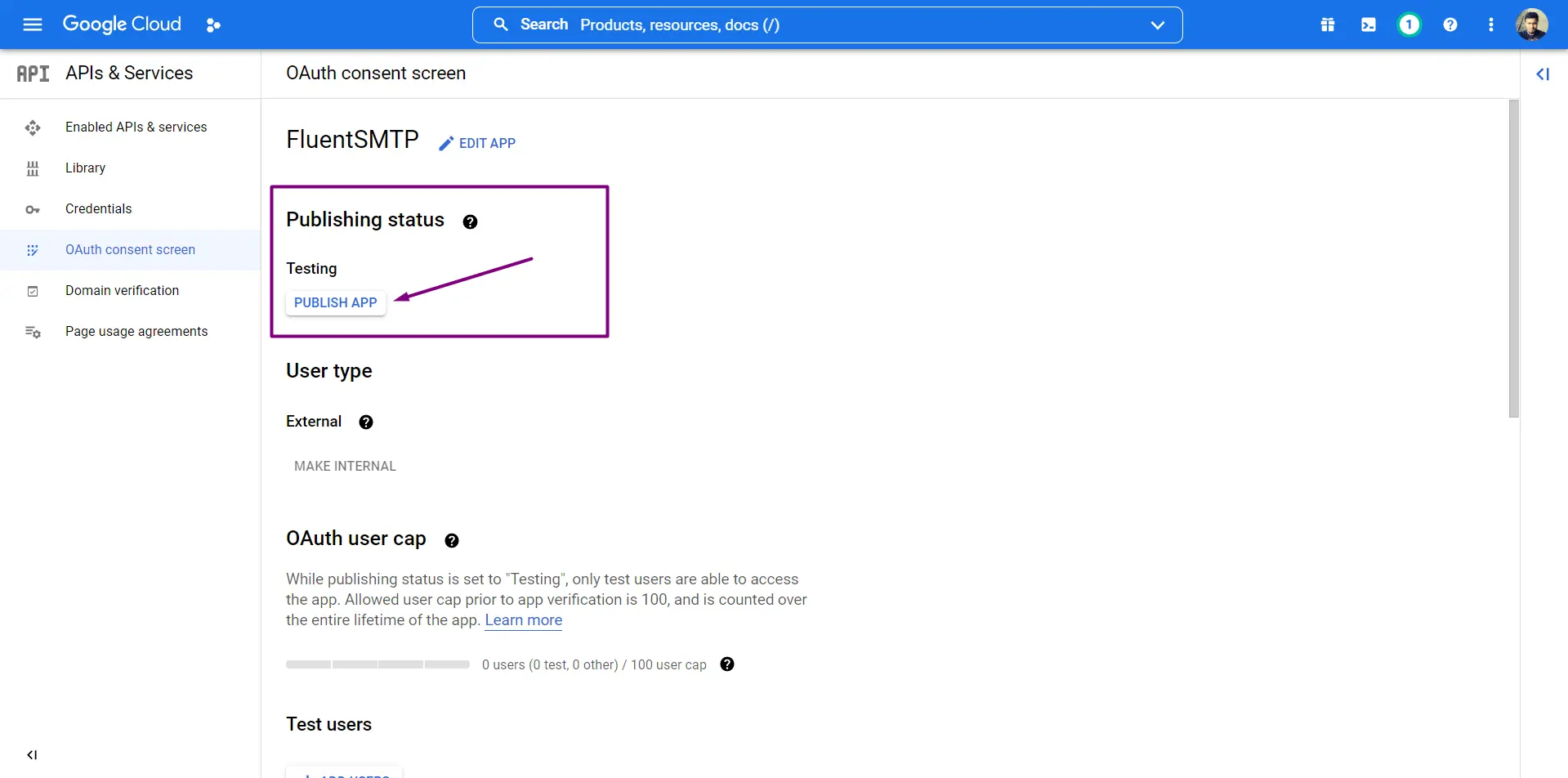Open the notifications badge showing 1
This screenshot has width=1568, height=778.
coord(1409,25)
